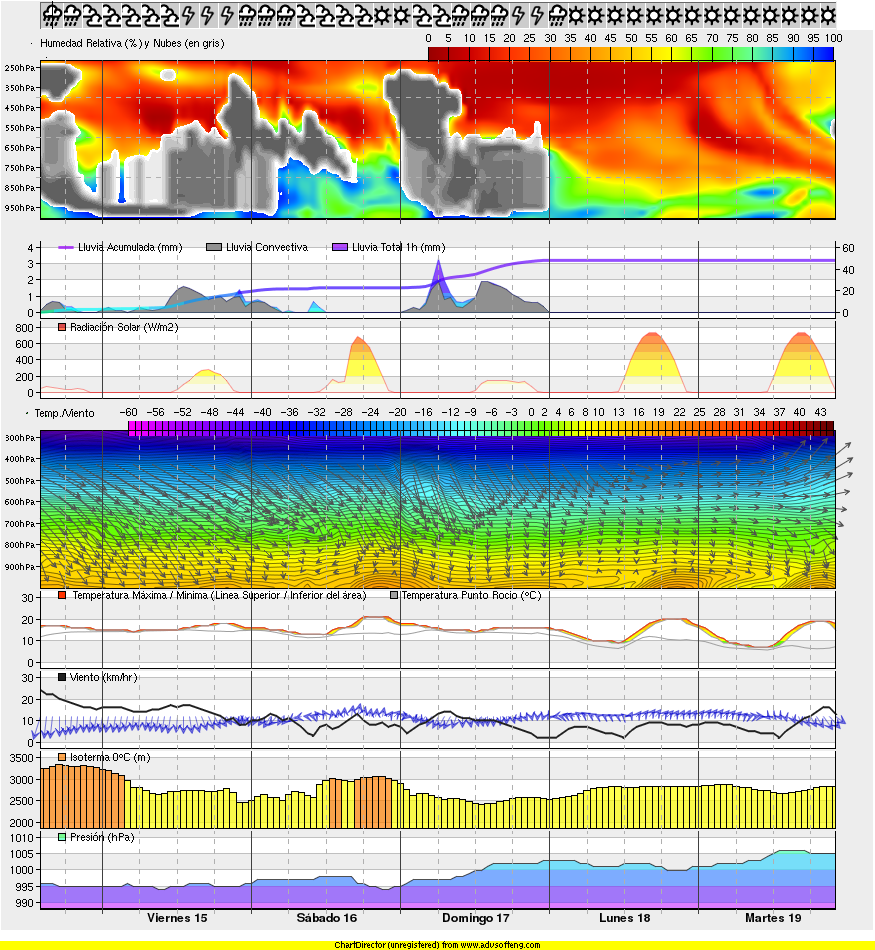Click the rightmost sun icon in forecast strip
The width and height of the screenshot is (875, 950).
point(828,16)
